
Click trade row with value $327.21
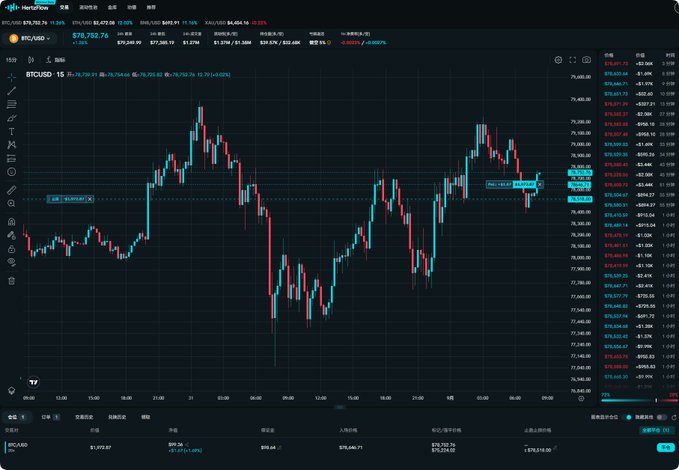639,104
